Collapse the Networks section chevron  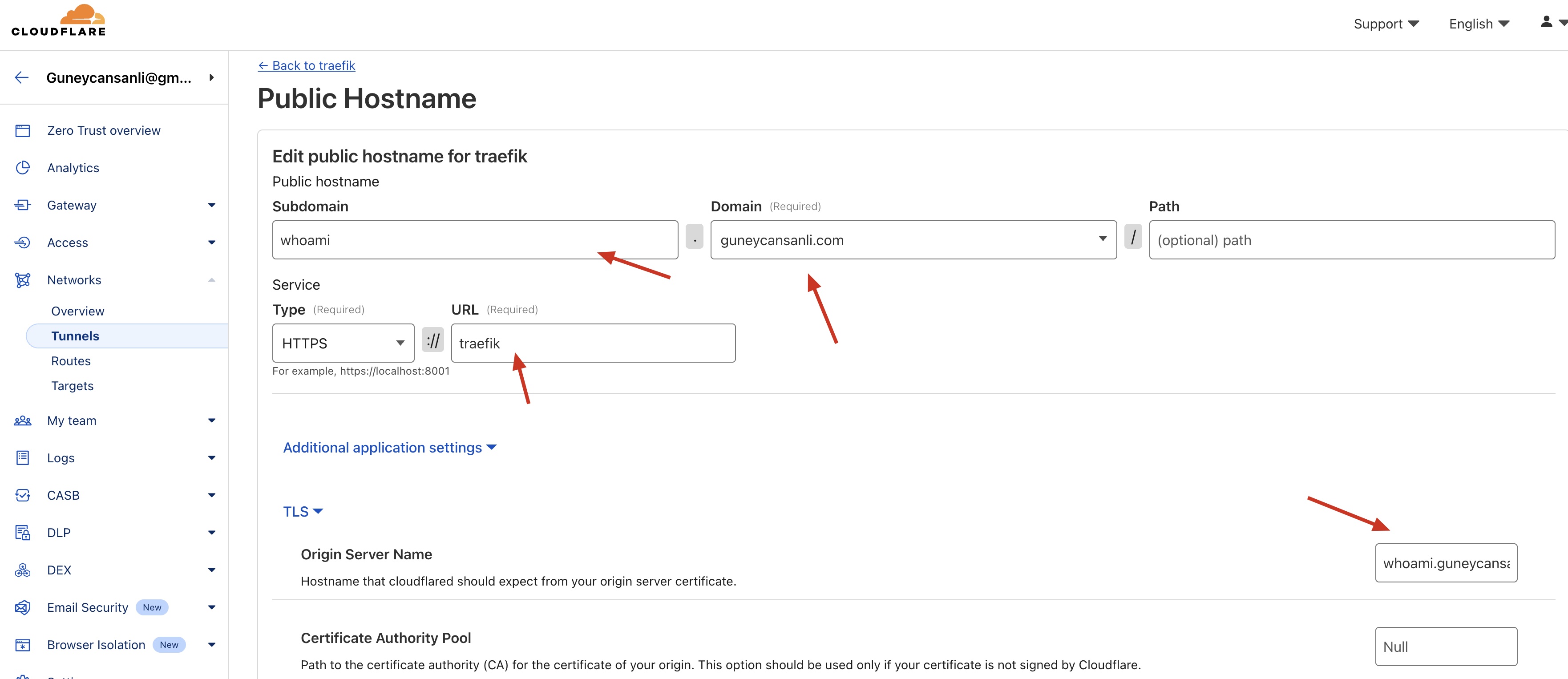click(212, 280)
